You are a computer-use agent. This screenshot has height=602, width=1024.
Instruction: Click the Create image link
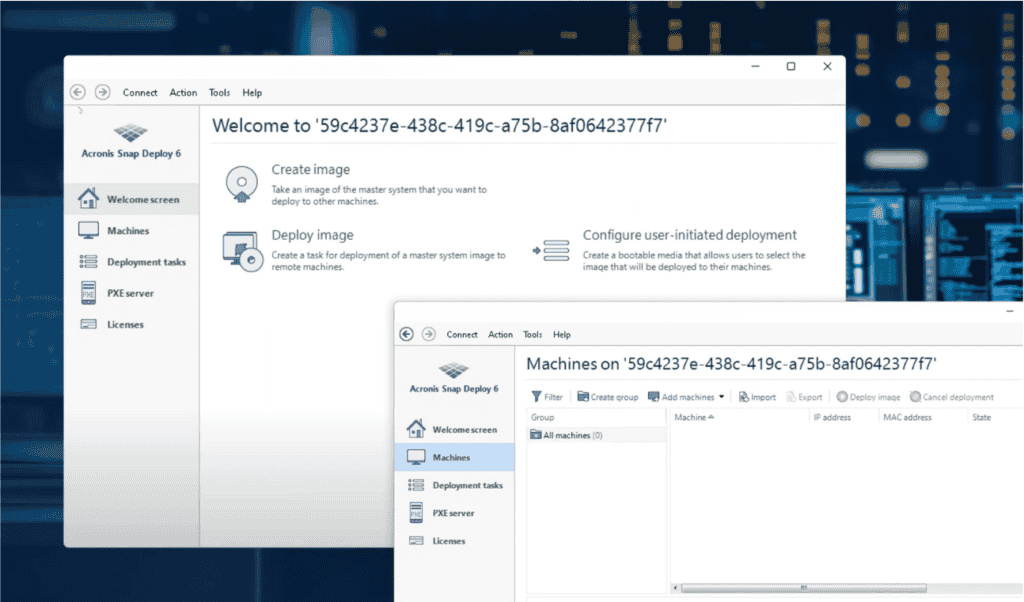(311, 170)
